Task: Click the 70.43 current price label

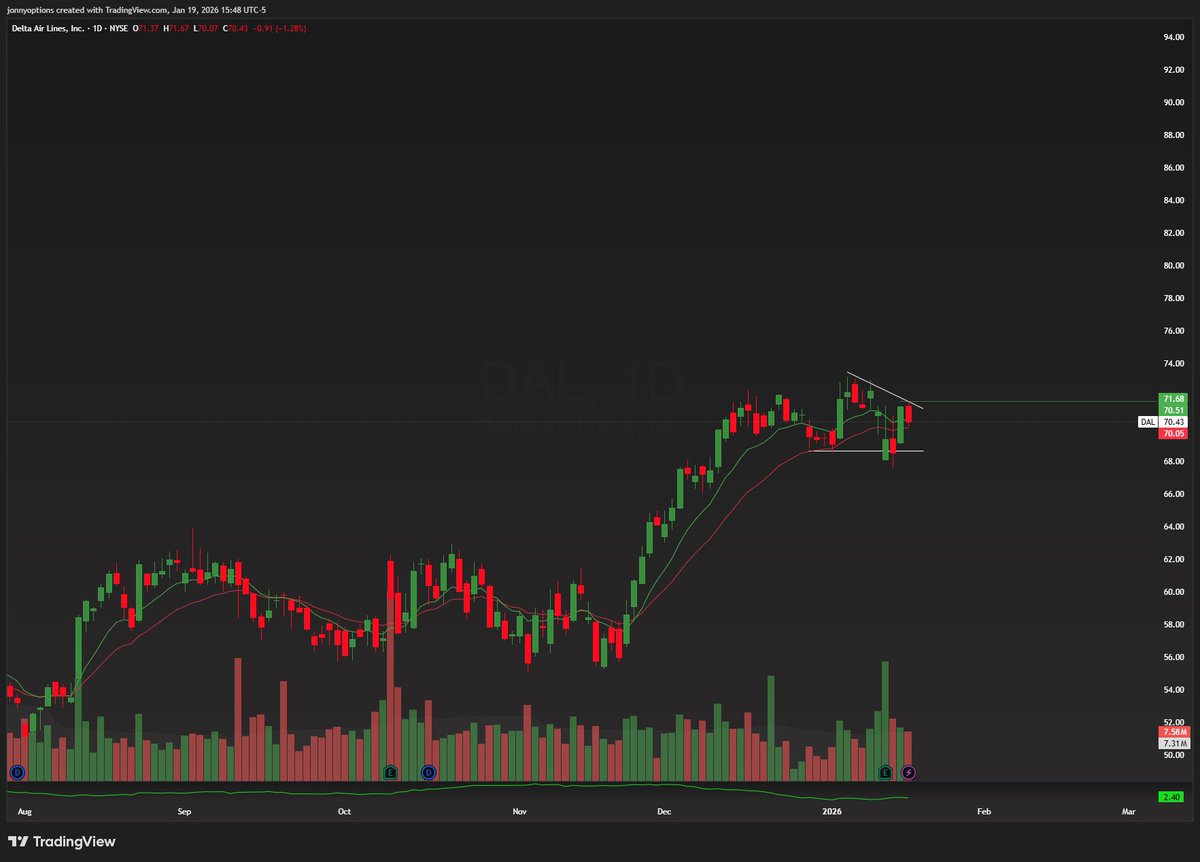Action: (1172, 422)
